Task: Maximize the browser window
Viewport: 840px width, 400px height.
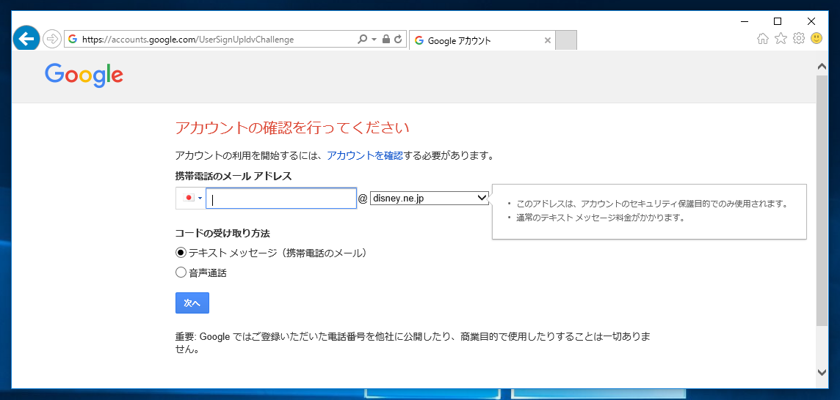Action: [x=778, y=21]
